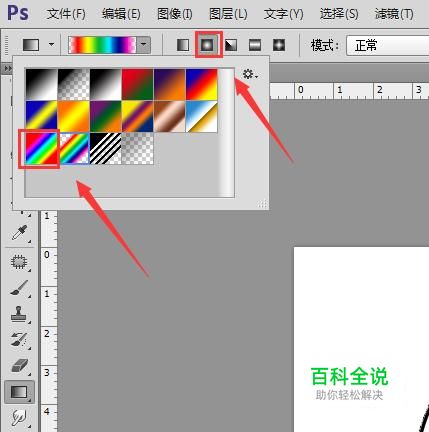429x432 pixels.
Task: Open the 图层(L) menu
Action: [228, 14]
